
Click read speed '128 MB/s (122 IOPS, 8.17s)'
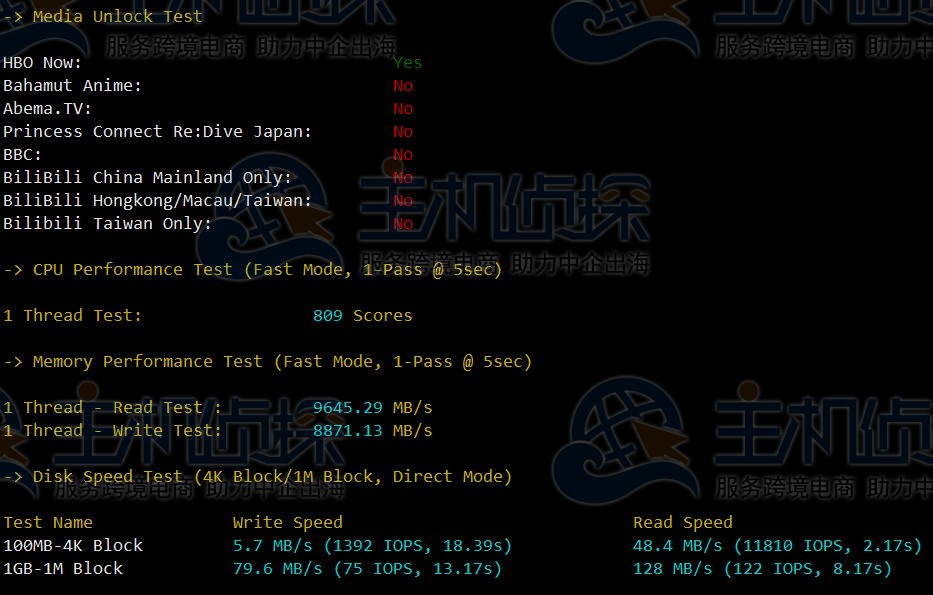762,569
